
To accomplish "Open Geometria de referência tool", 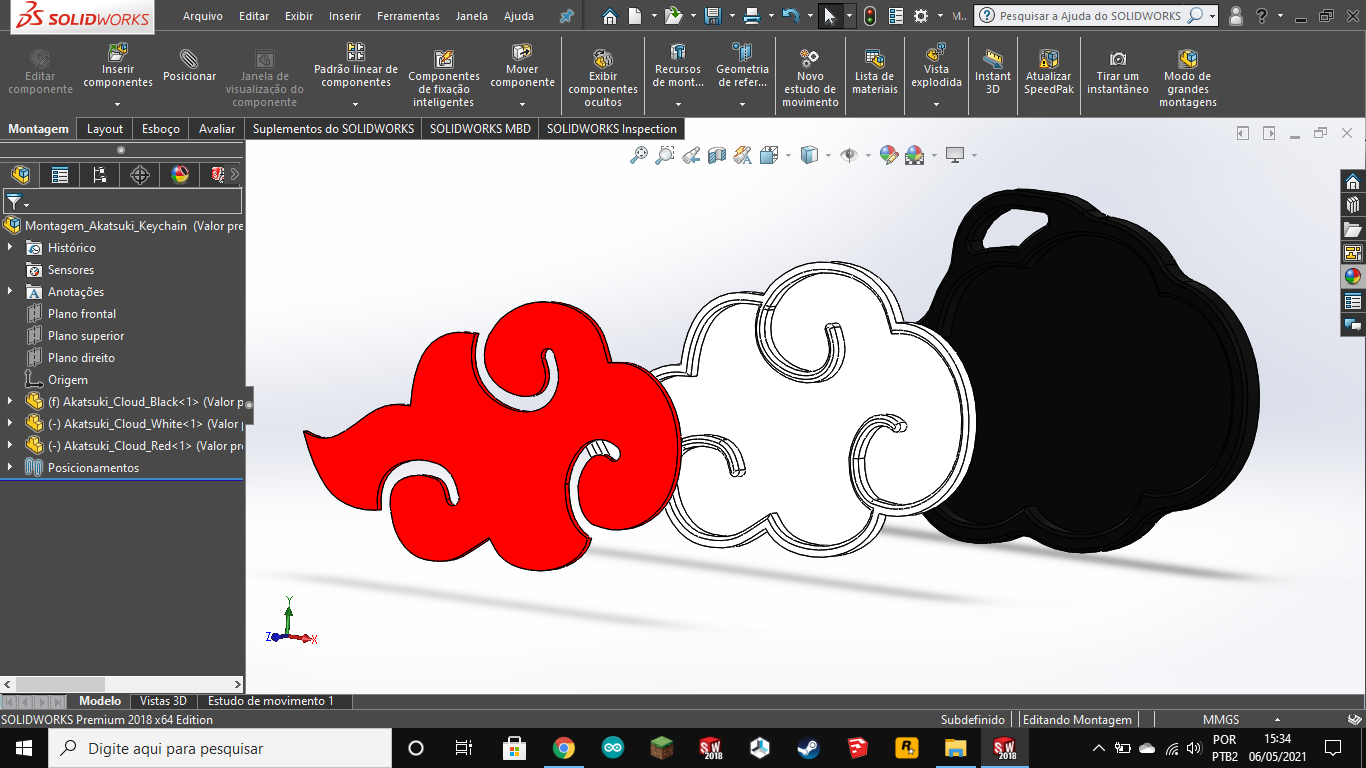I will (x=742, y=66).
